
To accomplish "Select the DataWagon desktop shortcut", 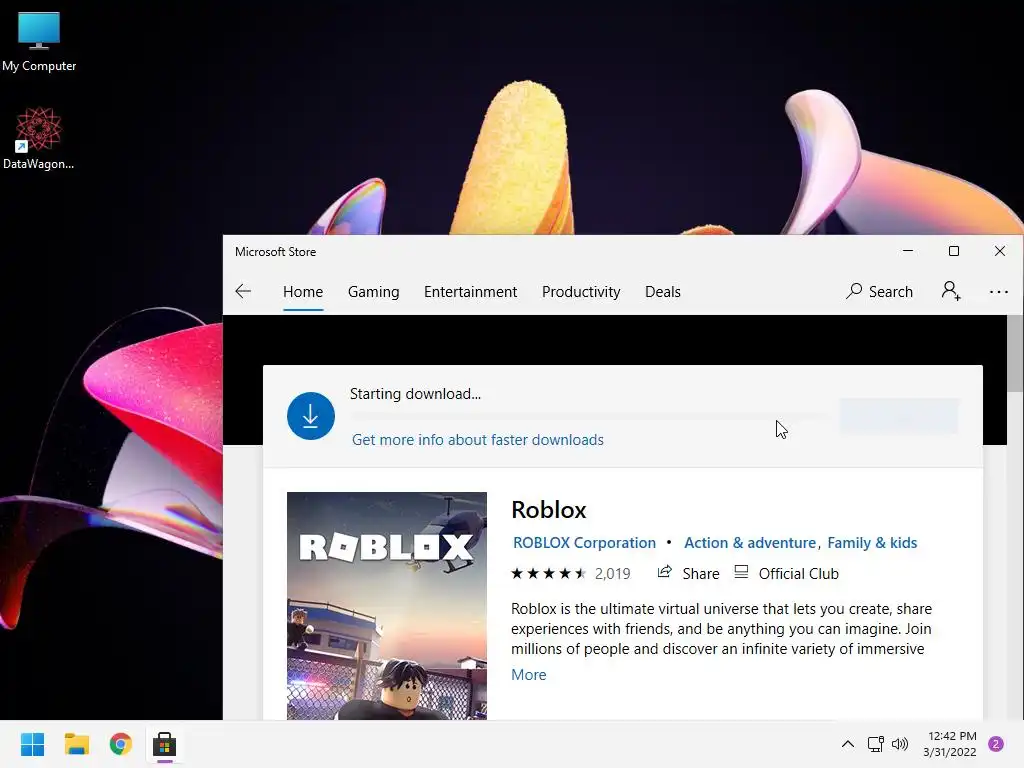I will pyautogui.click(x=39, y=138).
